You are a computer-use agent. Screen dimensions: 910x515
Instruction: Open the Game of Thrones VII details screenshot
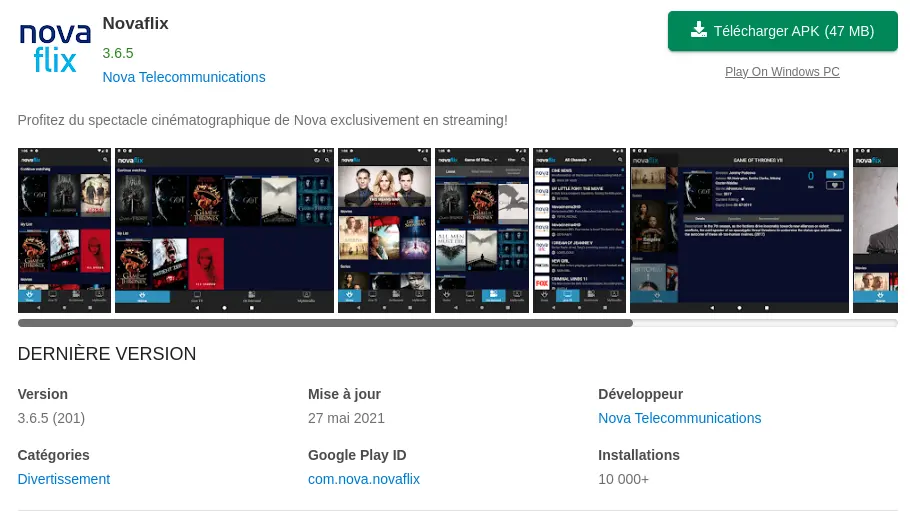point(739,231)
